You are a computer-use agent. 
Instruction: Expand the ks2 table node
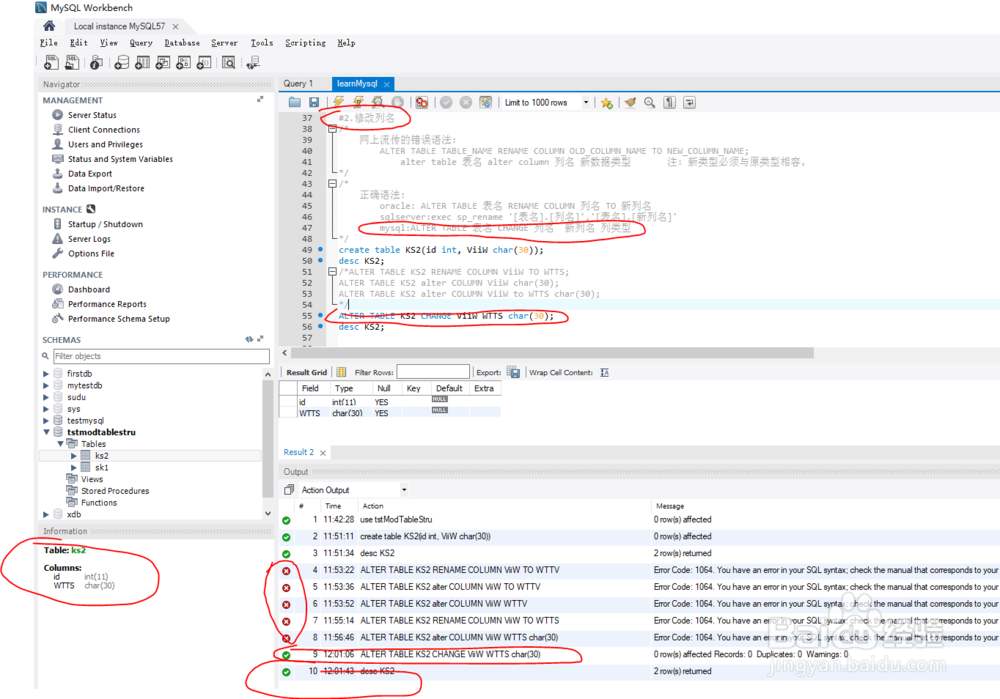click(x=74, y=455)
